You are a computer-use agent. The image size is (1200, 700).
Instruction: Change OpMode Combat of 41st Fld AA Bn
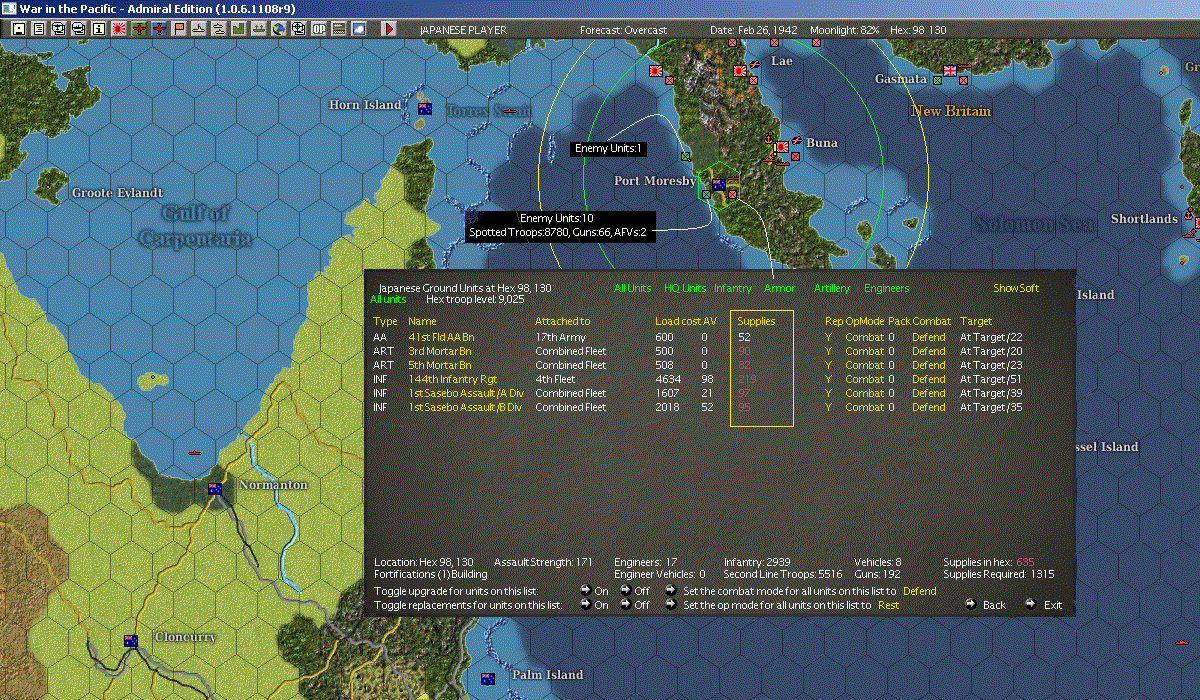pos(865,337)
